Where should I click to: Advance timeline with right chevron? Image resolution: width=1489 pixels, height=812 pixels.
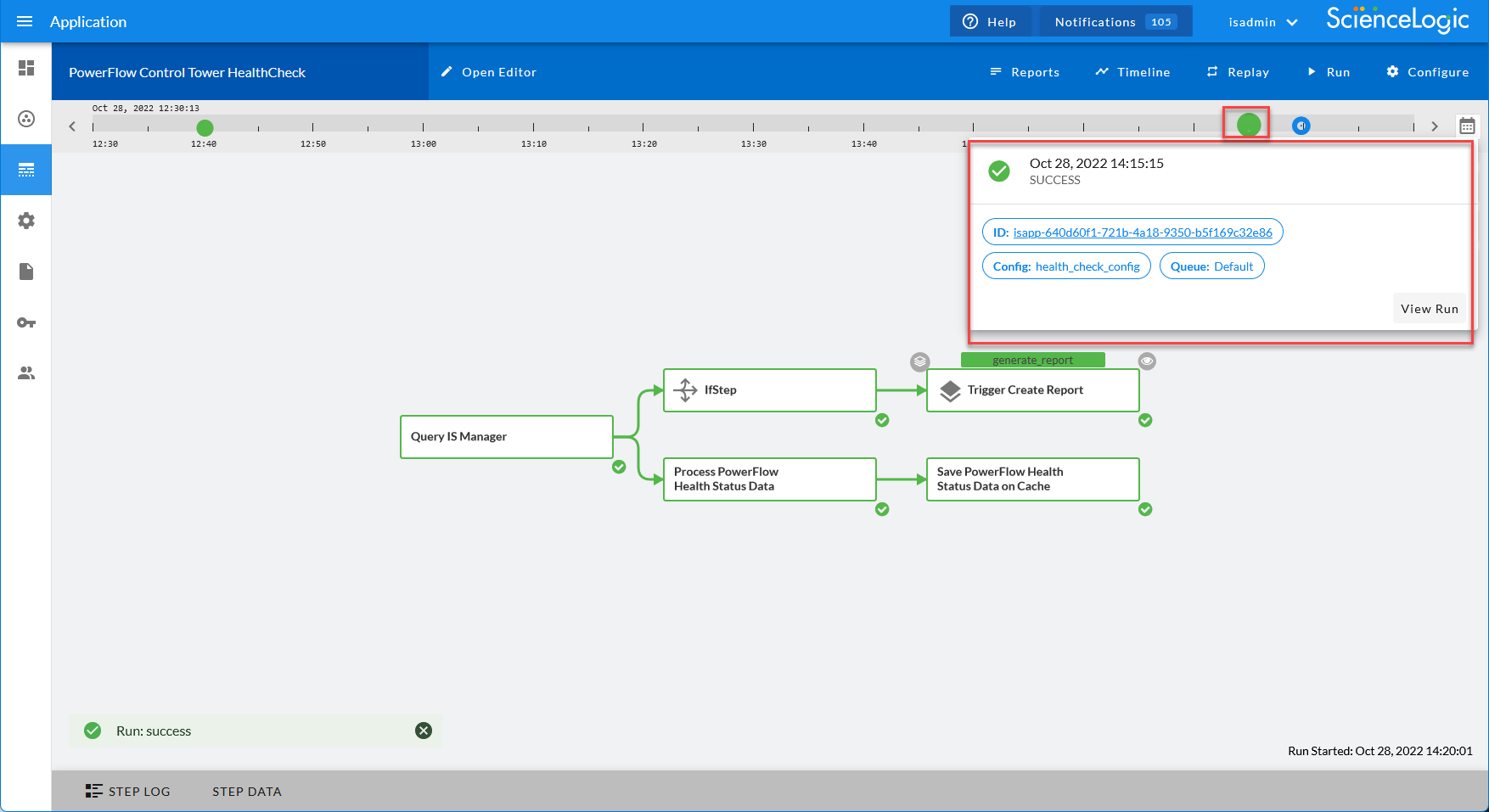(1435, 126)
